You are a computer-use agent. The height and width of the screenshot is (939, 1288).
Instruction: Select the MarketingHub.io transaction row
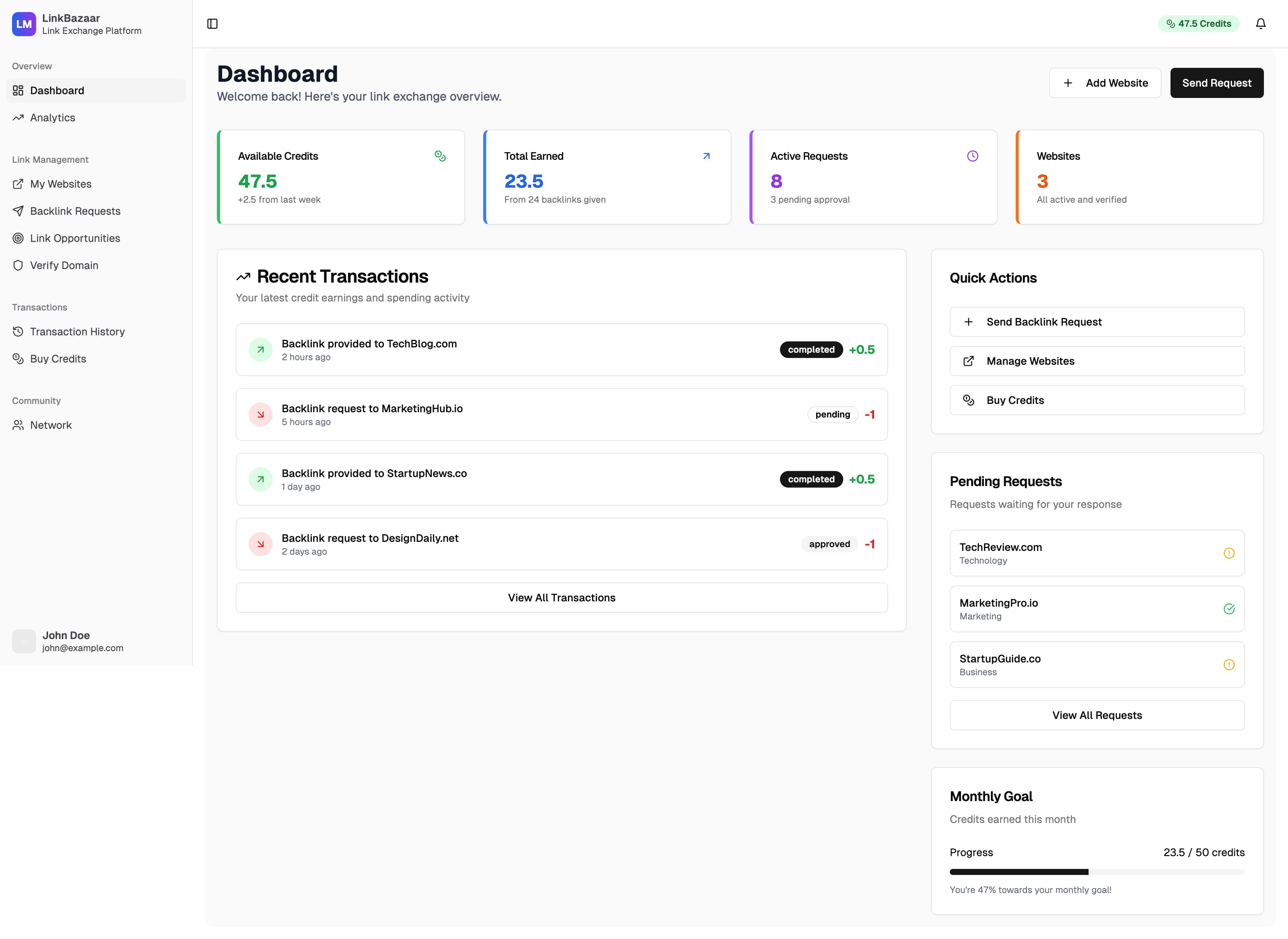(561, 414)
